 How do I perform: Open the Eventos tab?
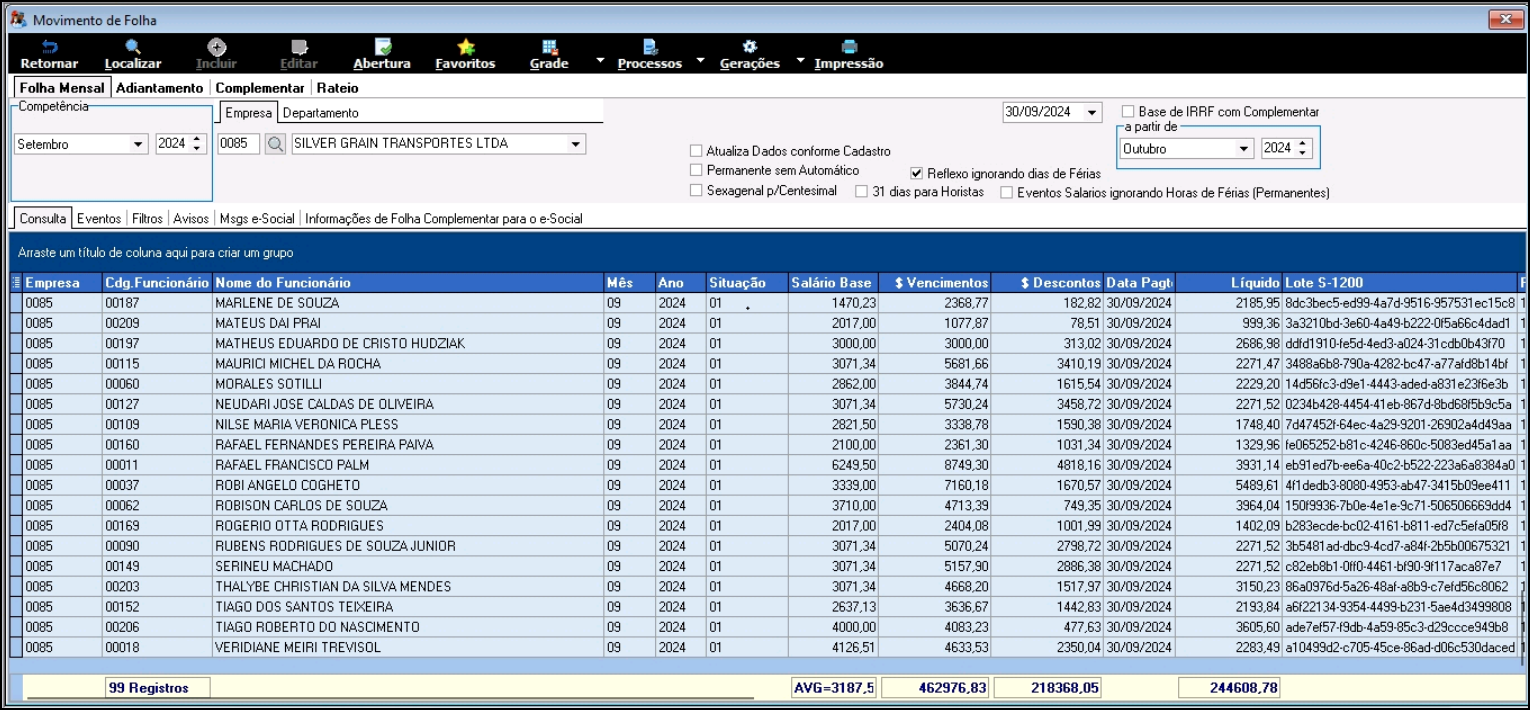pos(99,218)
